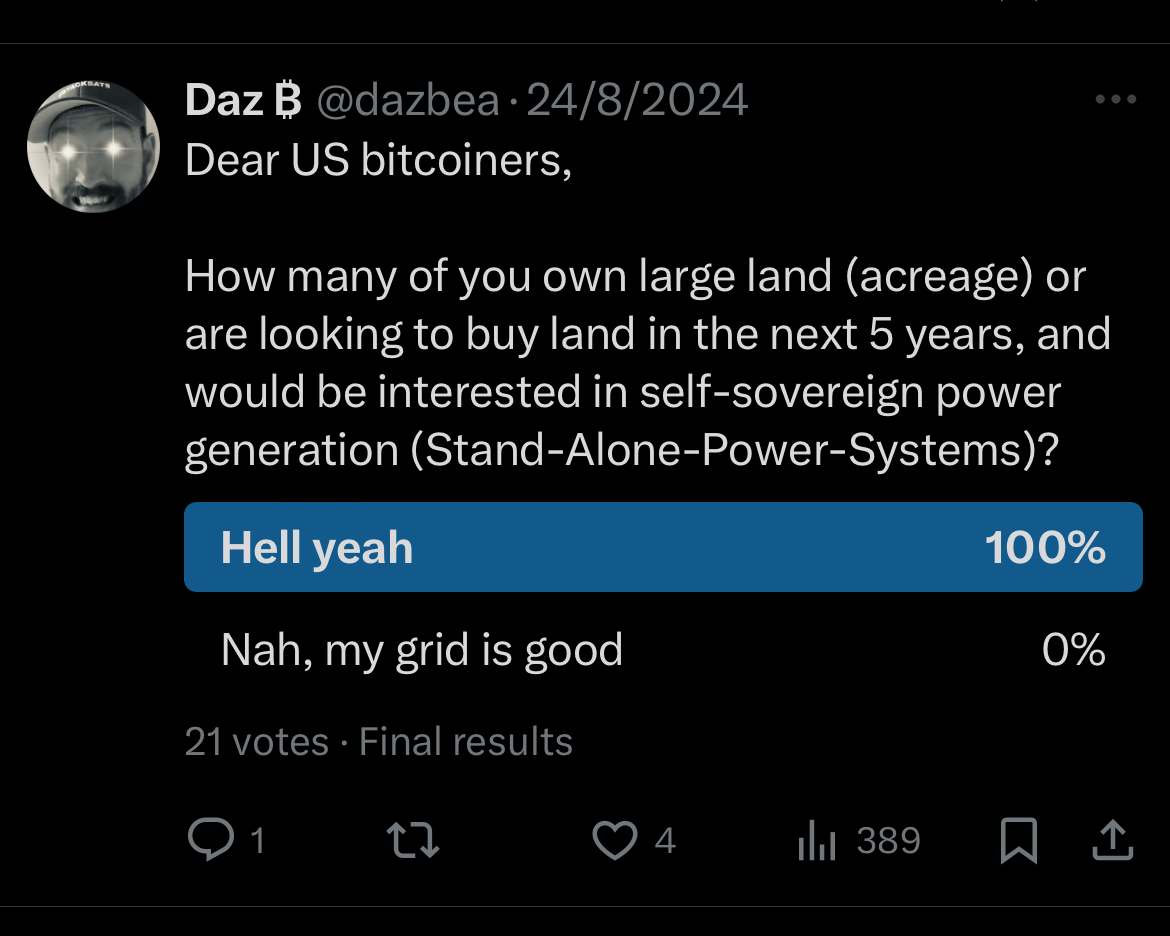Viewport: 1170px width, 936px height.
Task: Select "Nah, my grid is good" option
Action: pyautogui.click(x=421, y=650)
